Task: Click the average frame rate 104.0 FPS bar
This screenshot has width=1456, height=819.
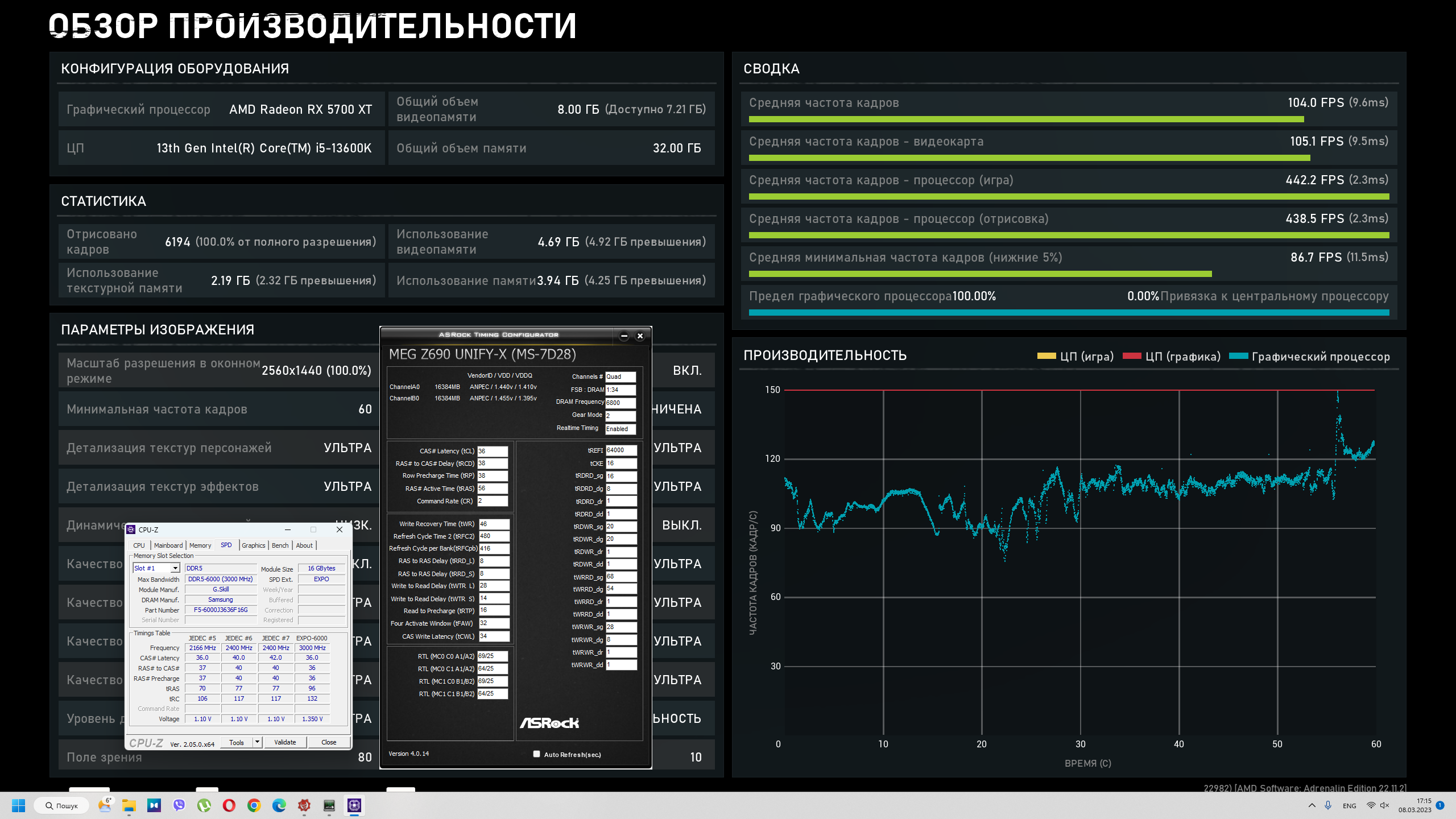Action: (x=1026, y=119)
